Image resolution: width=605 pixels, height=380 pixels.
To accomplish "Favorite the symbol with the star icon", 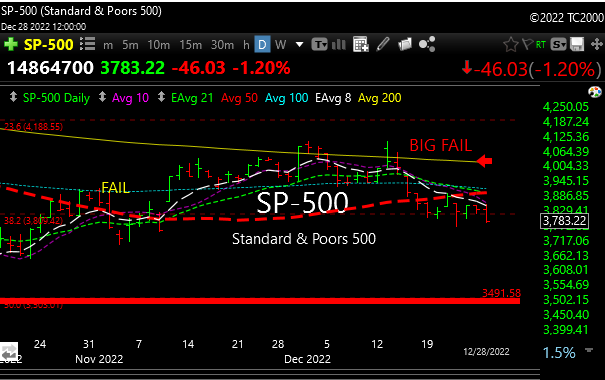I will 510,45.
